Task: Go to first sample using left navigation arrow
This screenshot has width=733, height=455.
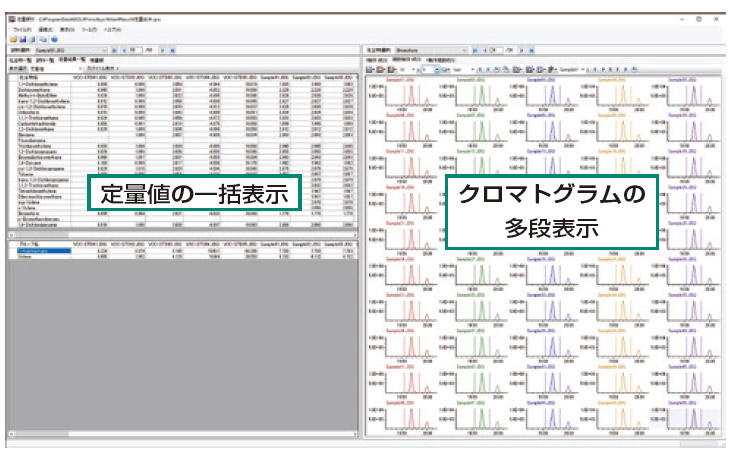Action: (114, 48)
